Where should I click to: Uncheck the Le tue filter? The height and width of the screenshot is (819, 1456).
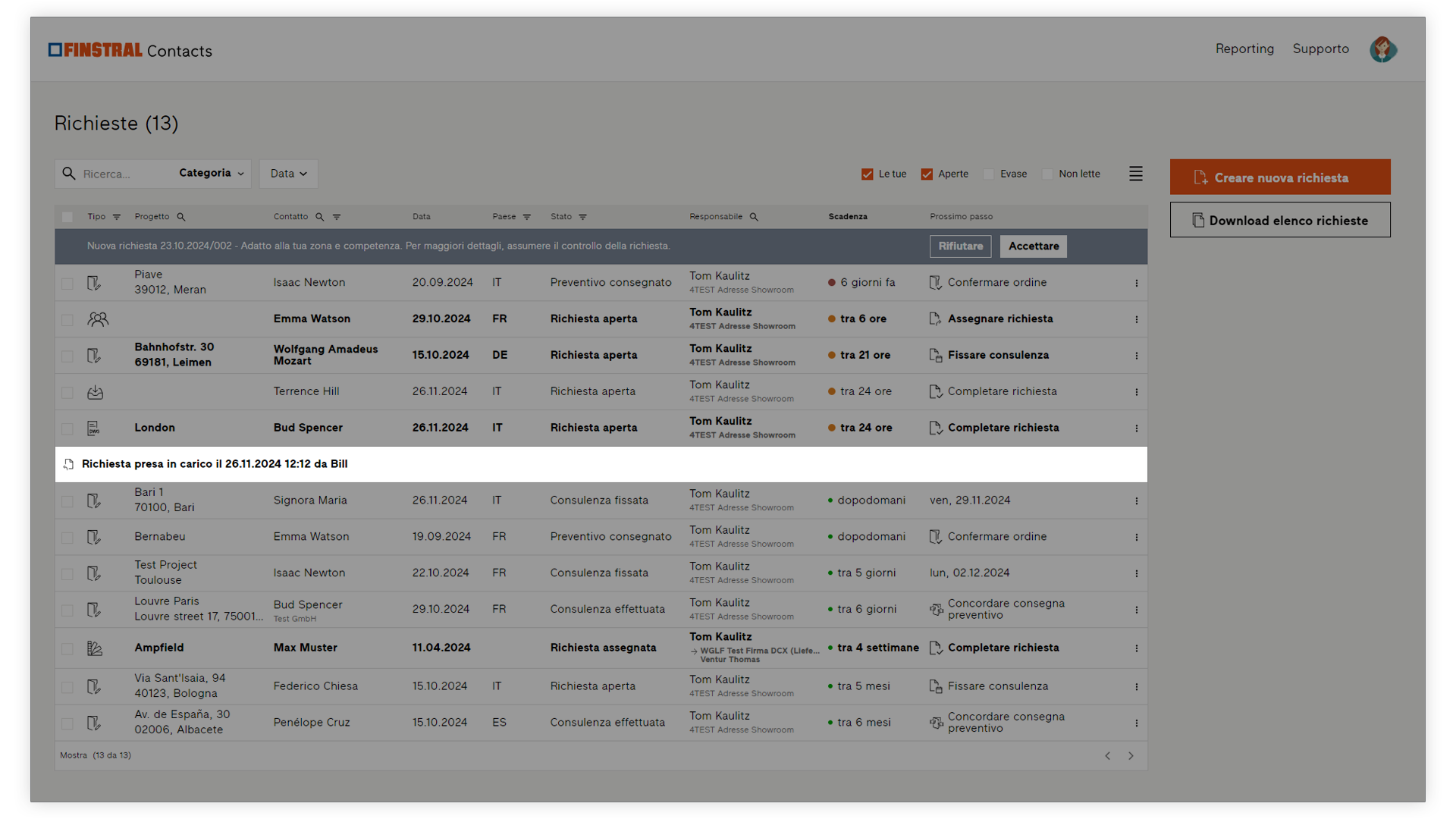(868, 174)
